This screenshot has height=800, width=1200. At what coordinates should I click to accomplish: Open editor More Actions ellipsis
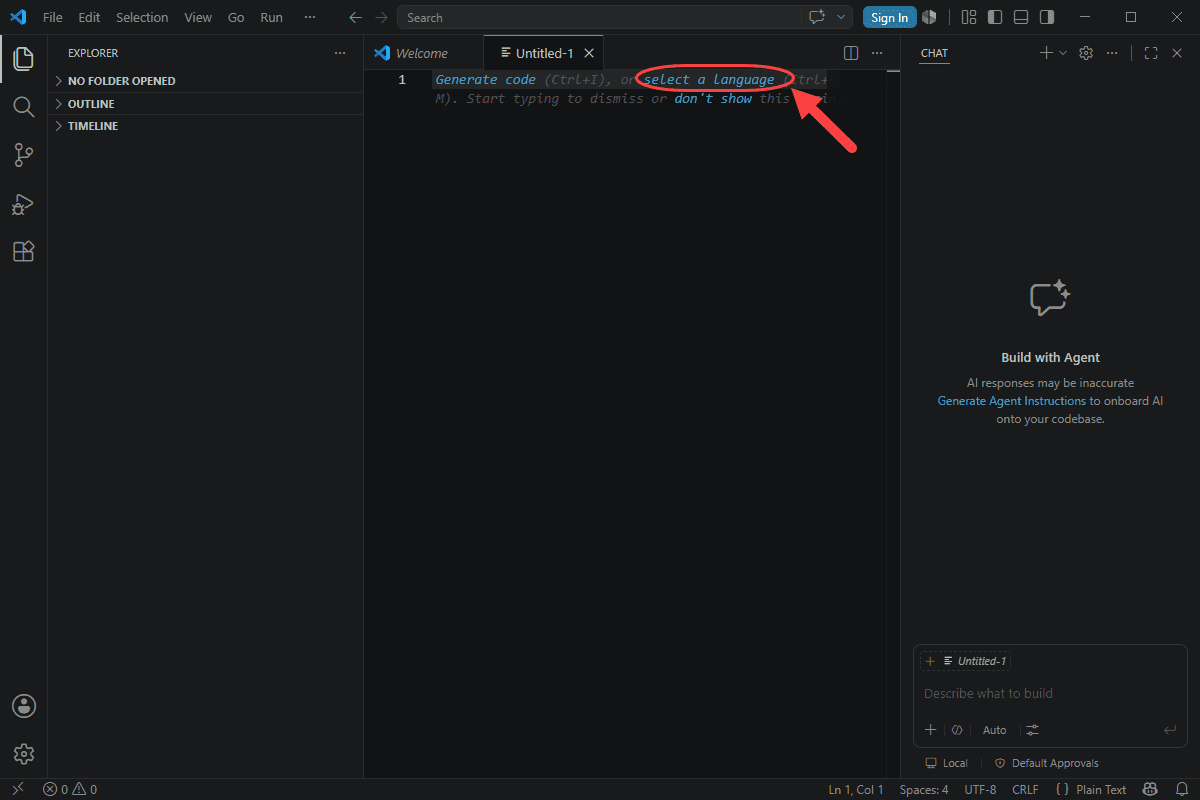877,53
